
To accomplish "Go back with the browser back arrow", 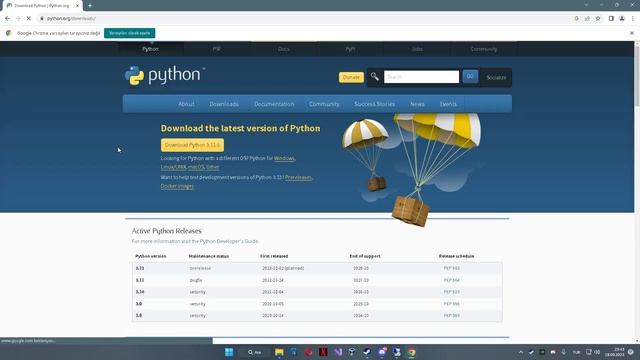I will (x=7, y=18).
